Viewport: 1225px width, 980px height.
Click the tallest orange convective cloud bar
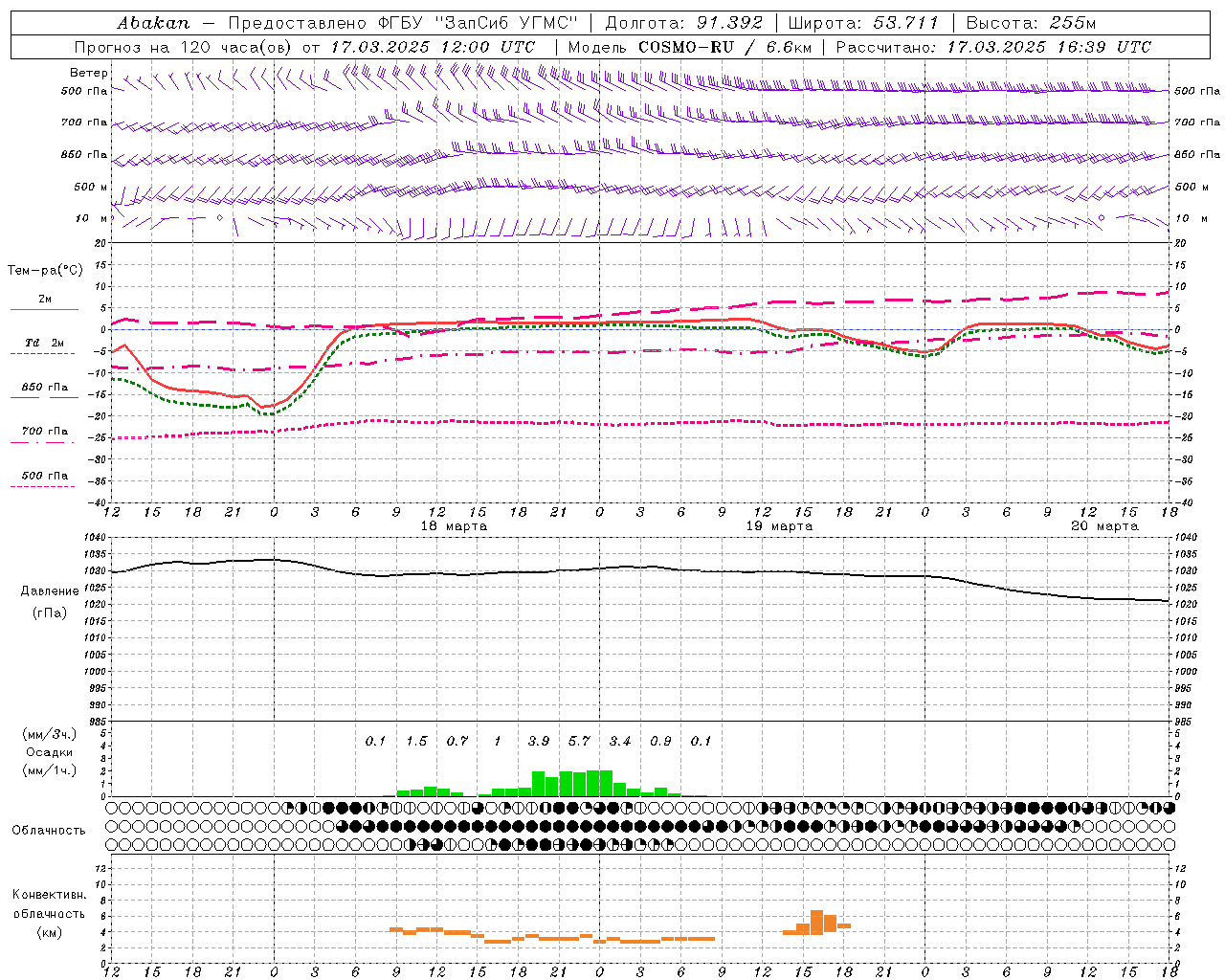[816, 923]
